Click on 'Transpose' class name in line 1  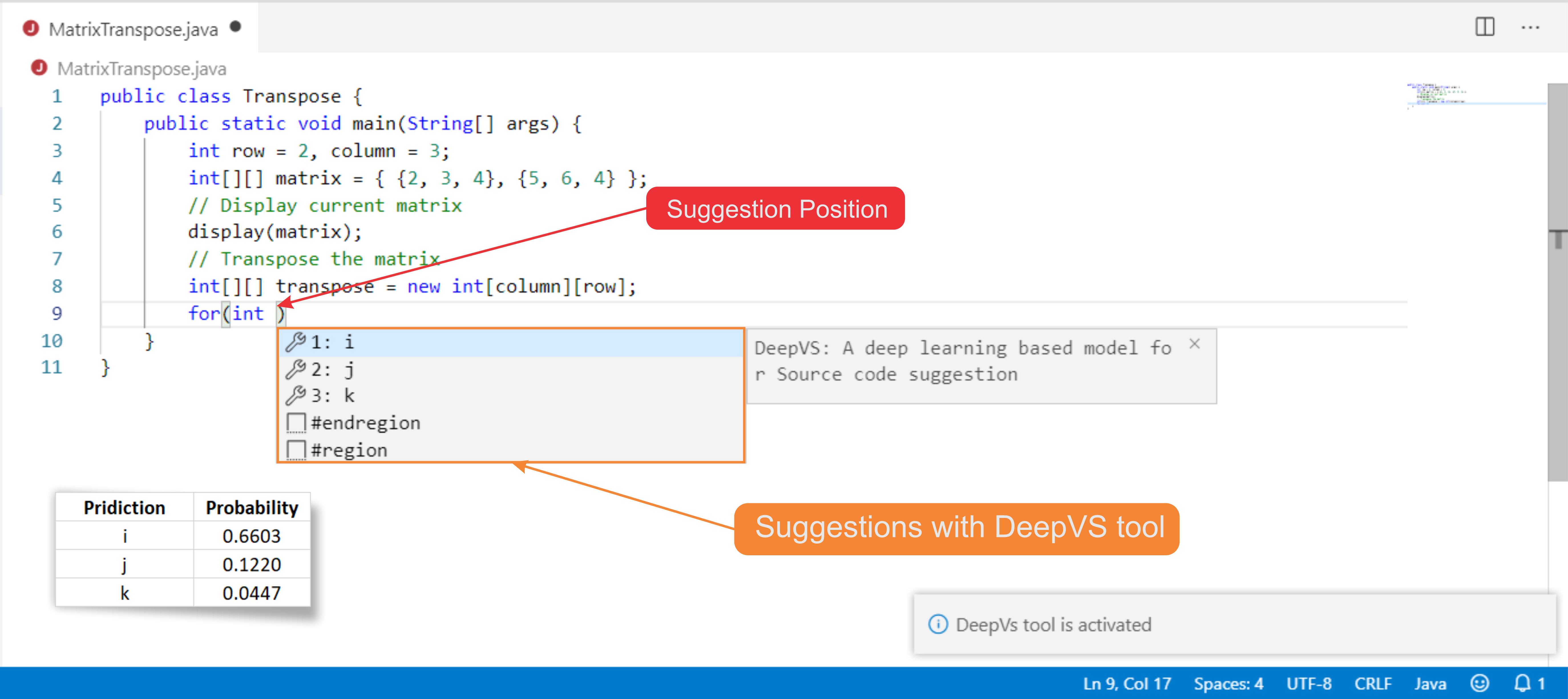click(292, 96)
